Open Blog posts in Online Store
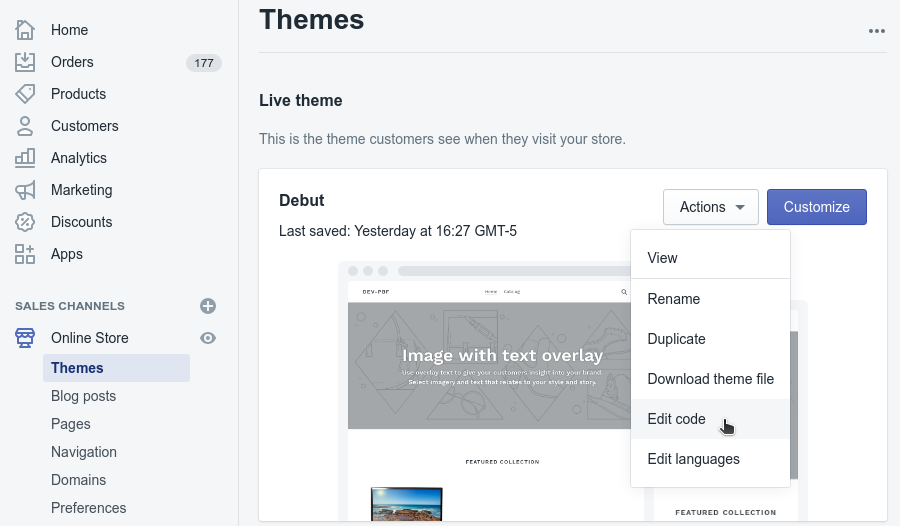This screenshot has height=526, width=900. coord(84,396)
